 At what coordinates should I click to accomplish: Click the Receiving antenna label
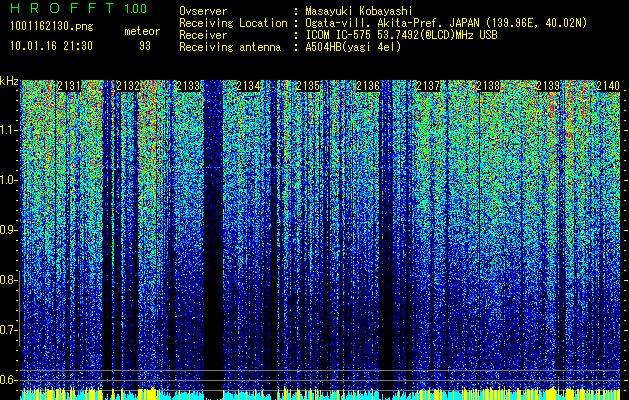tap(230, 47)
